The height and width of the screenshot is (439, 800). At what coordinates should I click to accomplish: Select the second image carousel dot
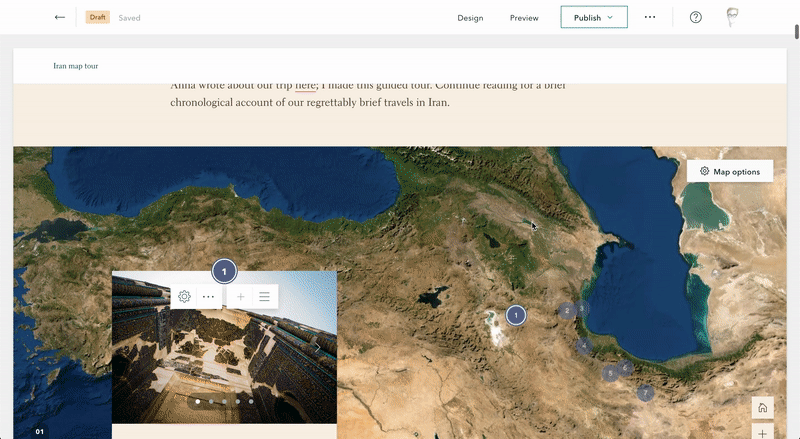[211, 402]
